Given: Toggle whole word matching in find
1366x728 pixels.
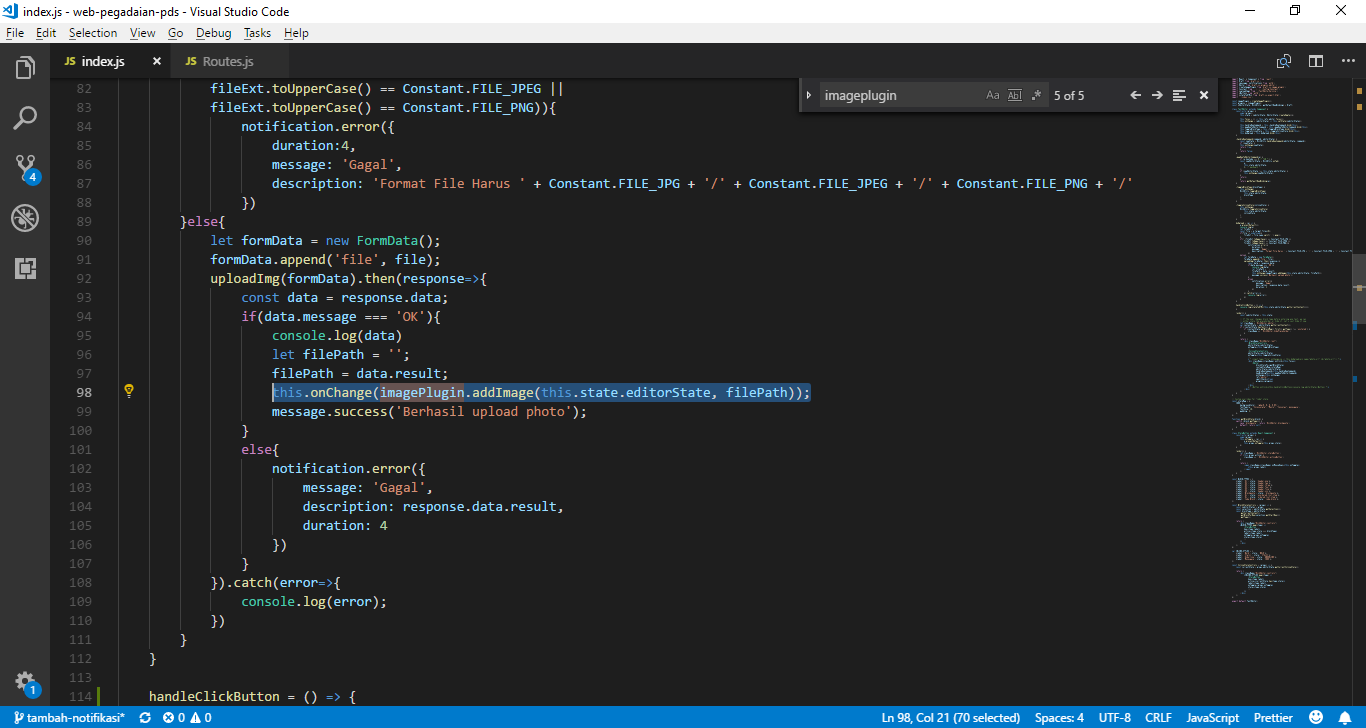Looking at the screenshot, I should click(x=1015, y=95).
